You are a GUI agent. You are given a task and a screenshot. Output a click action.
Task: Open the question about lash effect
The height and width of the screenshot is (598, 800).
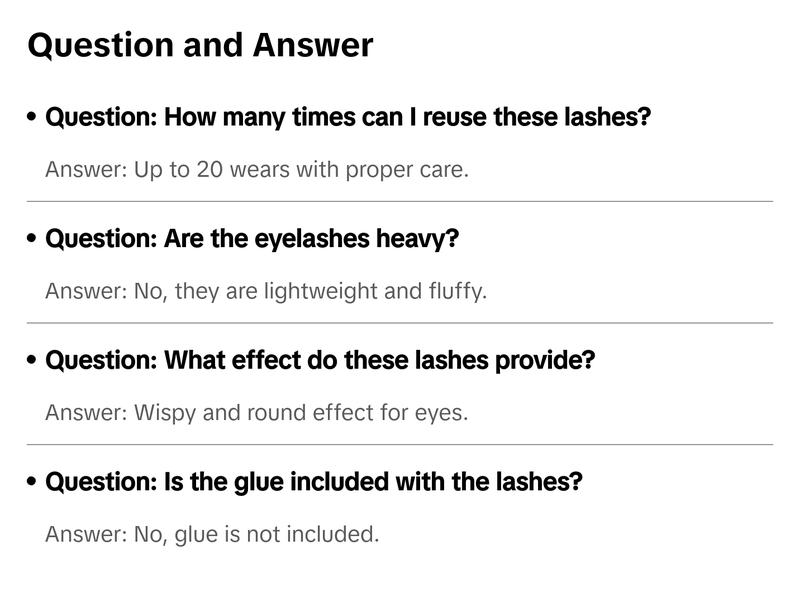320,360
